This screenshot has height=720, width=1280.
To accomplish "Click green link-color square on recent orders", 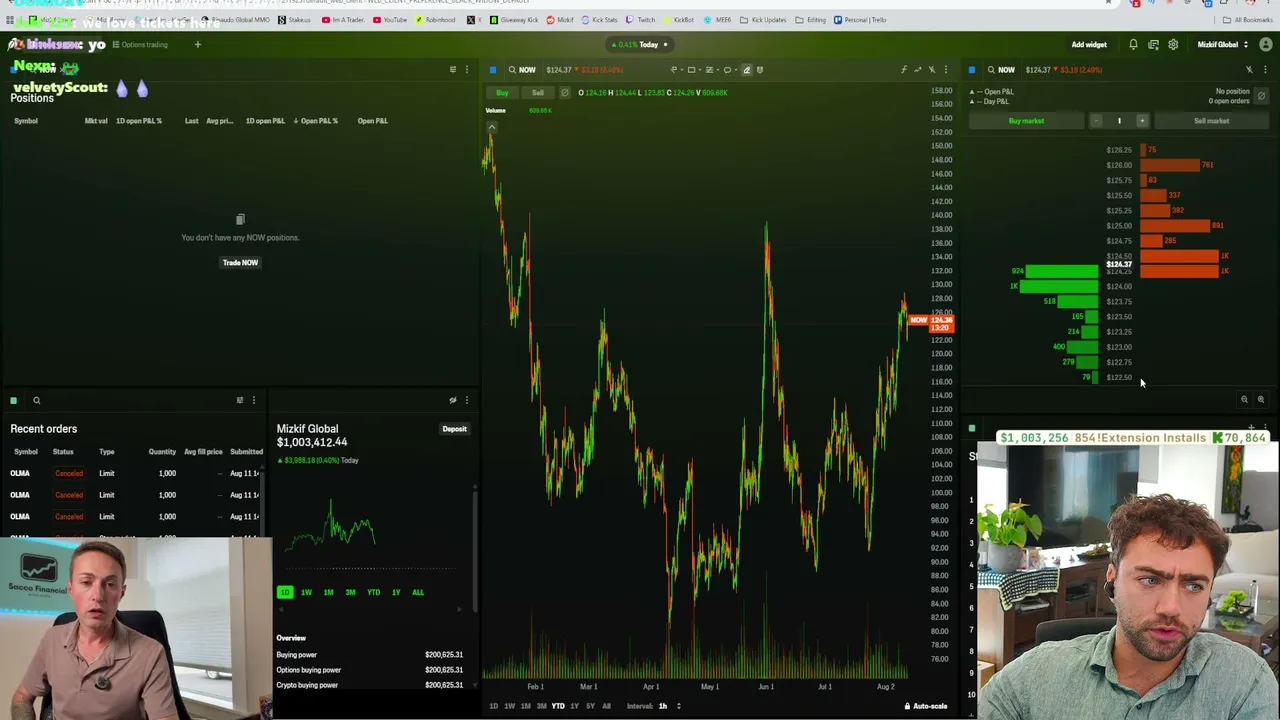I will tap(14, 401).
